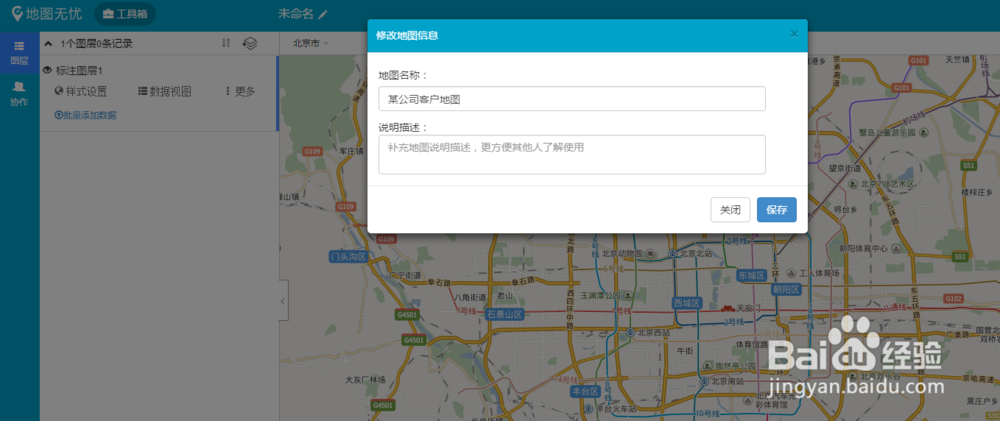1000x421 pixels.
Task: Click the 玉渊潭公园 park marker
Action: (629, 295)
